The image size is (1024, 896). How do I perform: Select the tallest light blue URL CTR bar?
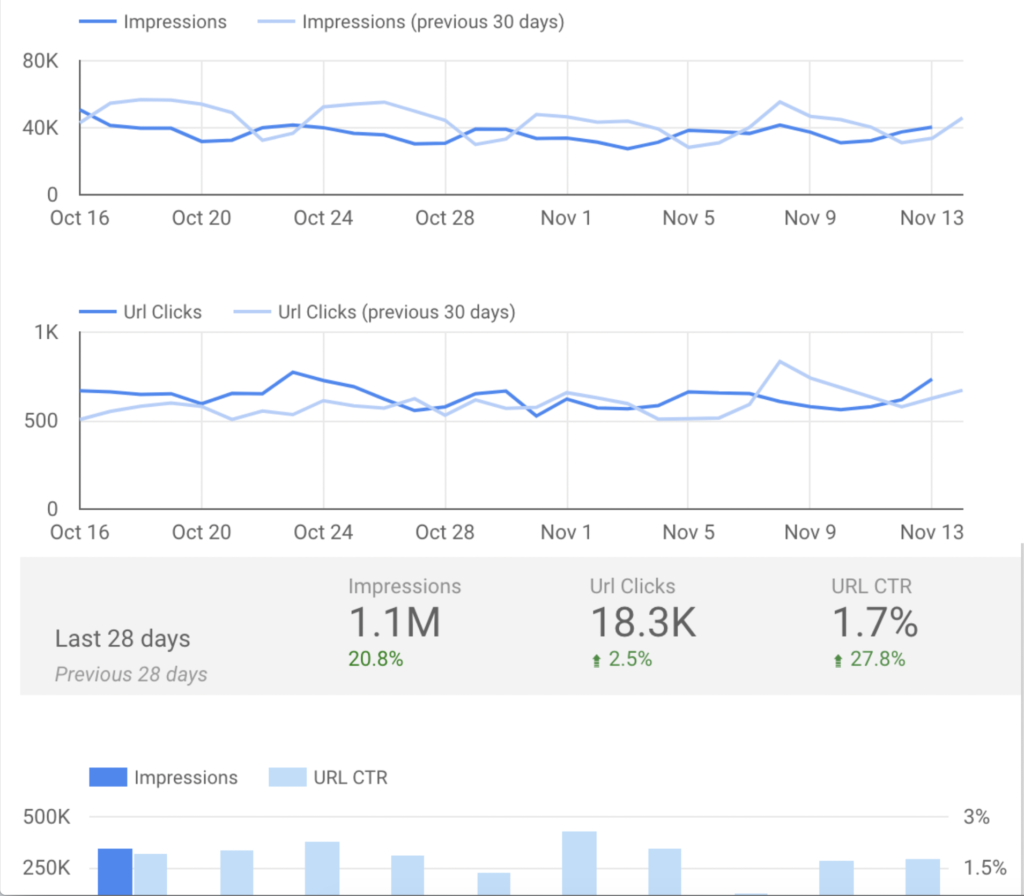(x=579, y=863)
